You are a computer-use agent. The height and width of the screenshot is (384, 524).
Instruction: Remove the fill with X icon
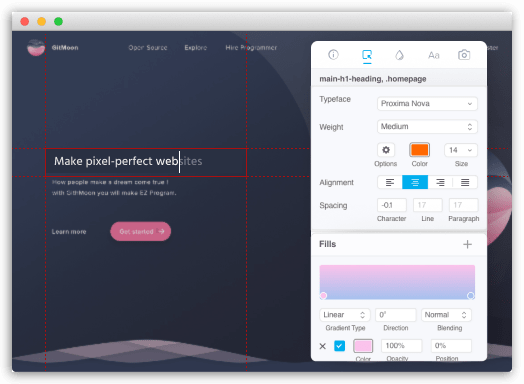click(322, 346)
